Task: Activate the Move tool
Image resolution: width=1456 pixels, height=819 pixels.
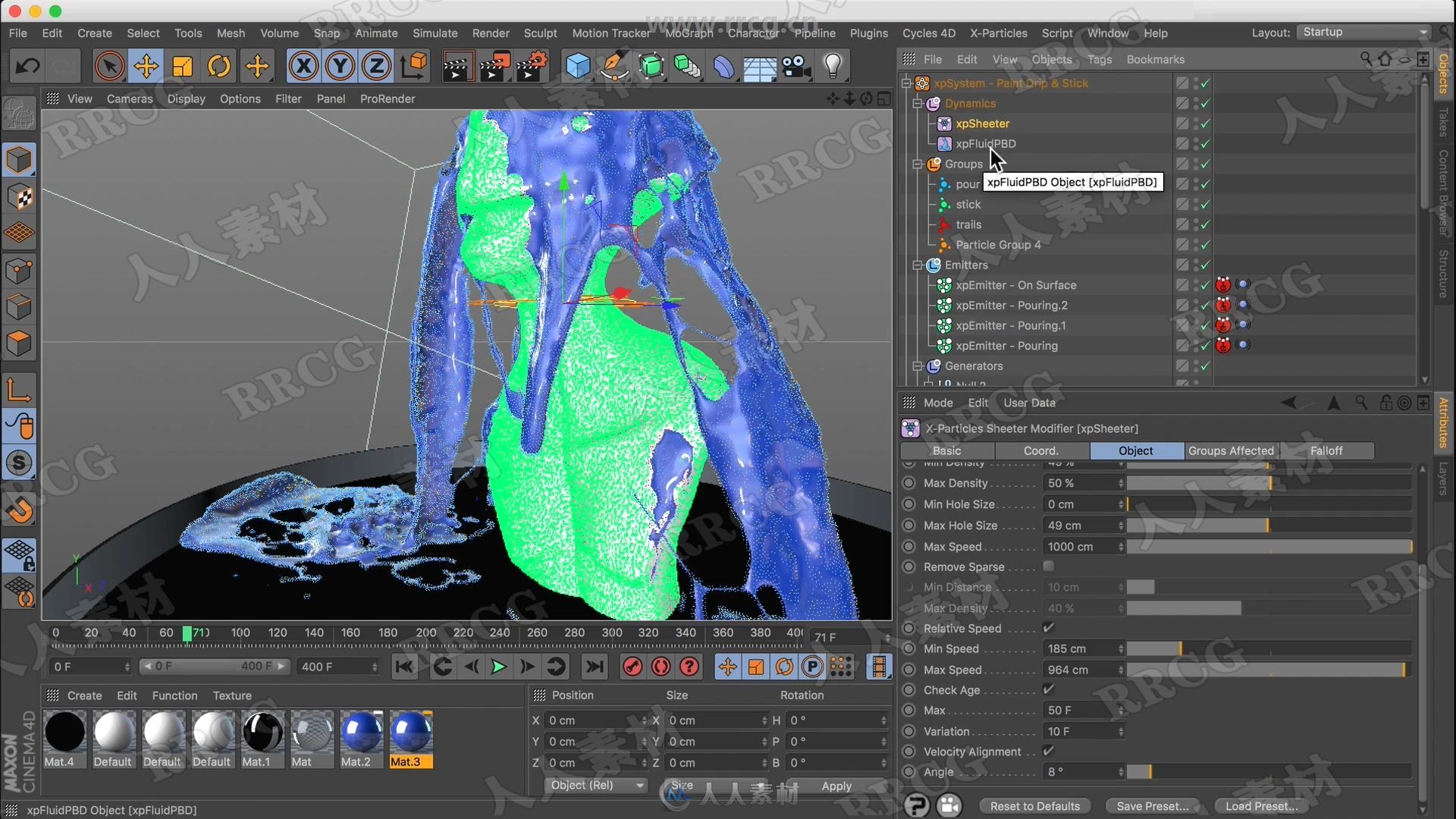Action: [x=146, y=66]
